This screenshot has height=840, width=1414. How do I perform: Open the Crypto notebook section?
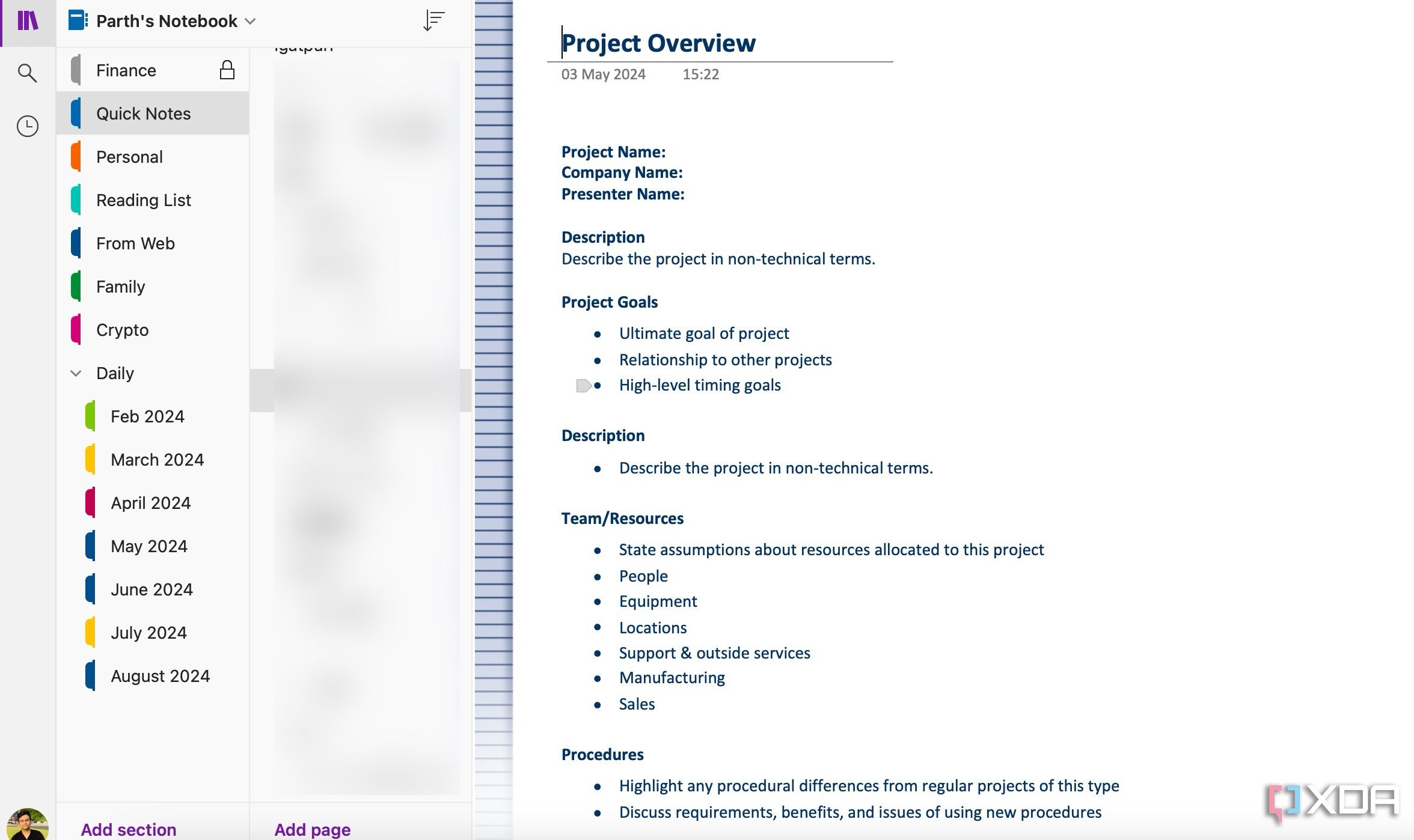[x=122, y=329]
